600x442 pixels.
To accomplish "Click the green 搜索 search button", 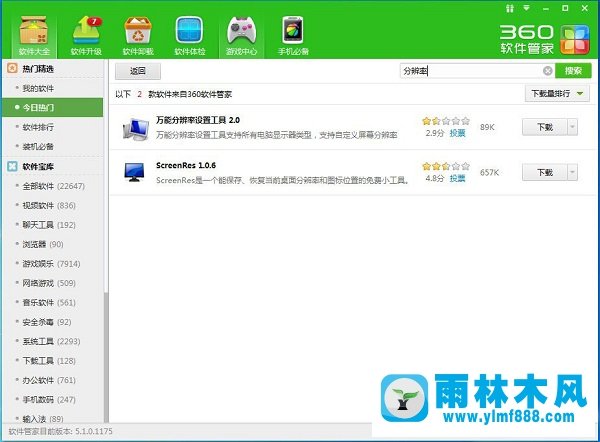I will 573,71.
